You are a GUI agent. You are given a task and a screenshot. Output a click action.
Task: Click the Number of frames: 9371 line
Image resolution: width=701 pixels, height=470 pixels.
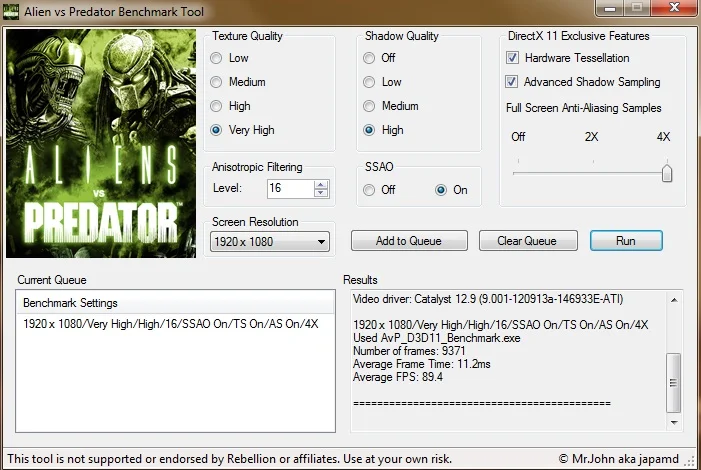409,351
